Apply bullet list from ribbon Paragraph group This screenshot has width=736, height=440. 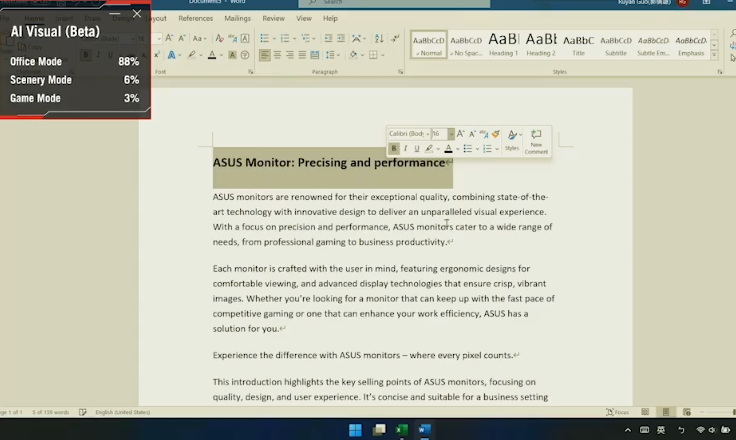[264, 39]
